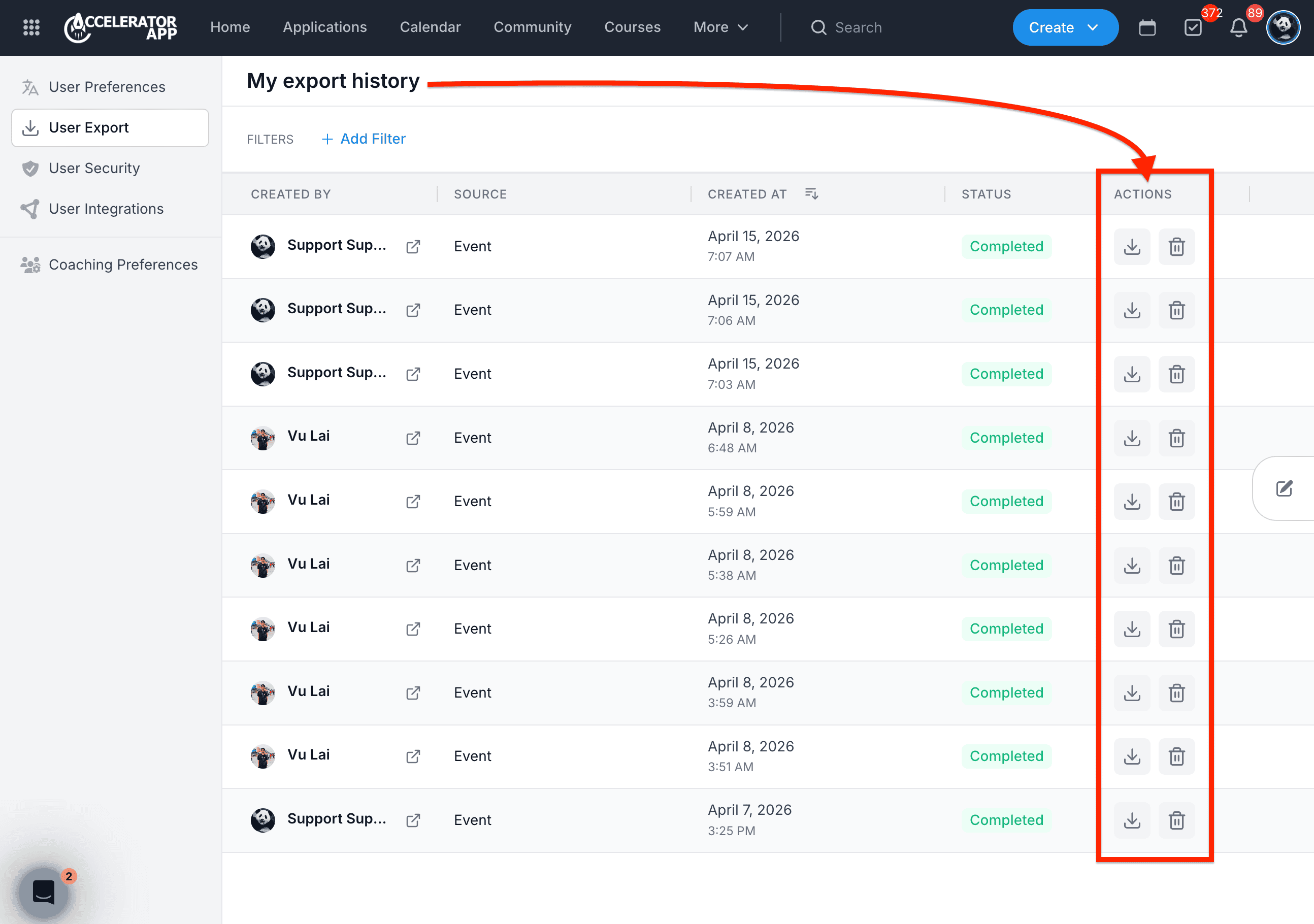Click the floating edit pencil button
Screen dimensions: 1314x924
(1284, 488)
